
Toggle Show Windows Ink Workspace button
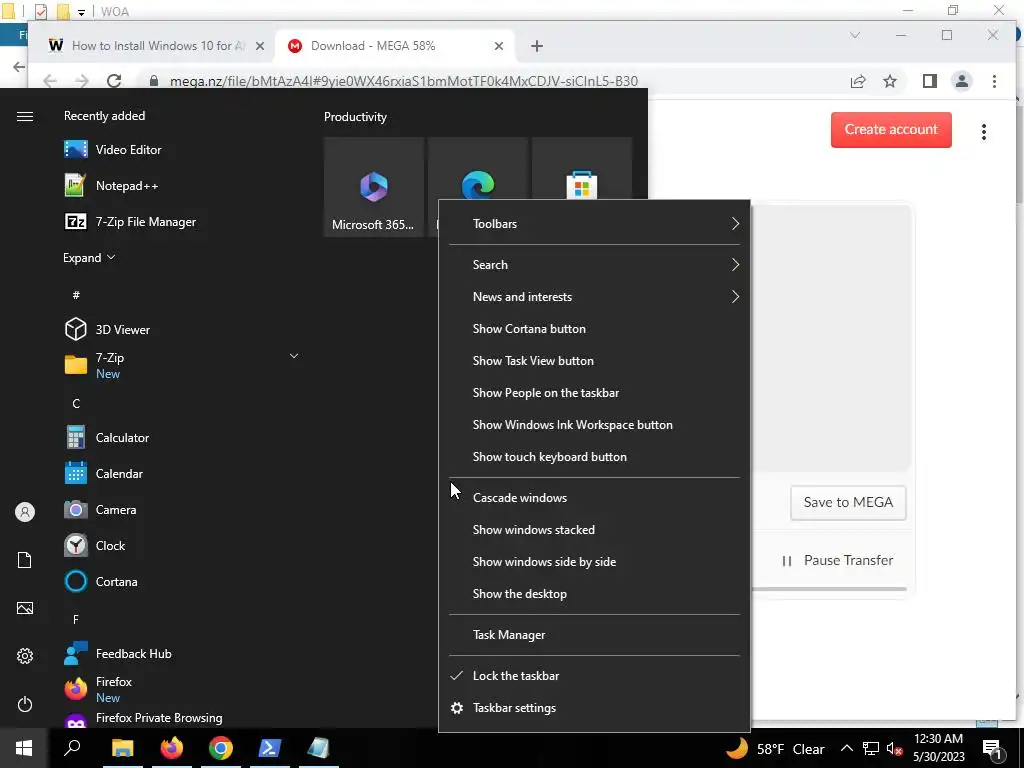(572, 425)
